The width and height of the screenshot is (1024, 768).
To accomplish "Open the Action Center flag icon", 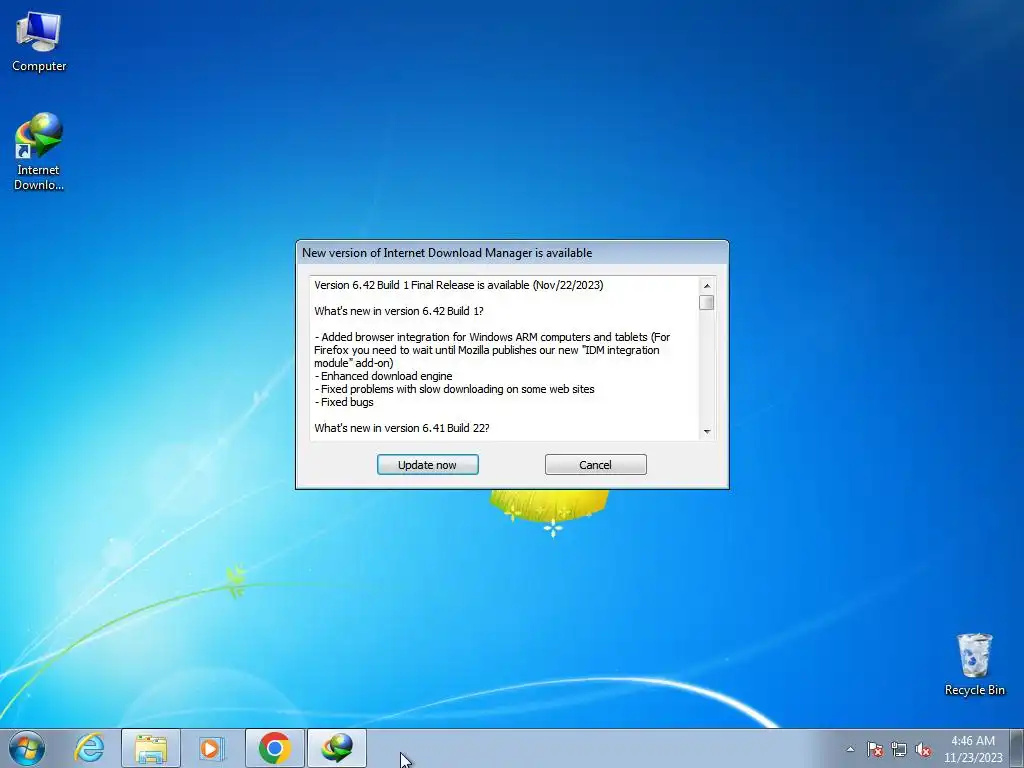I will coord(875,749).
